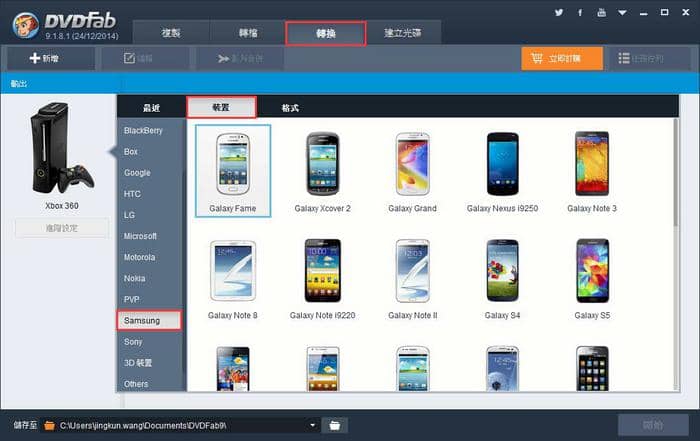Screen dimensions: 700x441
Task: Choose the Galaxy S5 device profile
Action: point(592,279)
